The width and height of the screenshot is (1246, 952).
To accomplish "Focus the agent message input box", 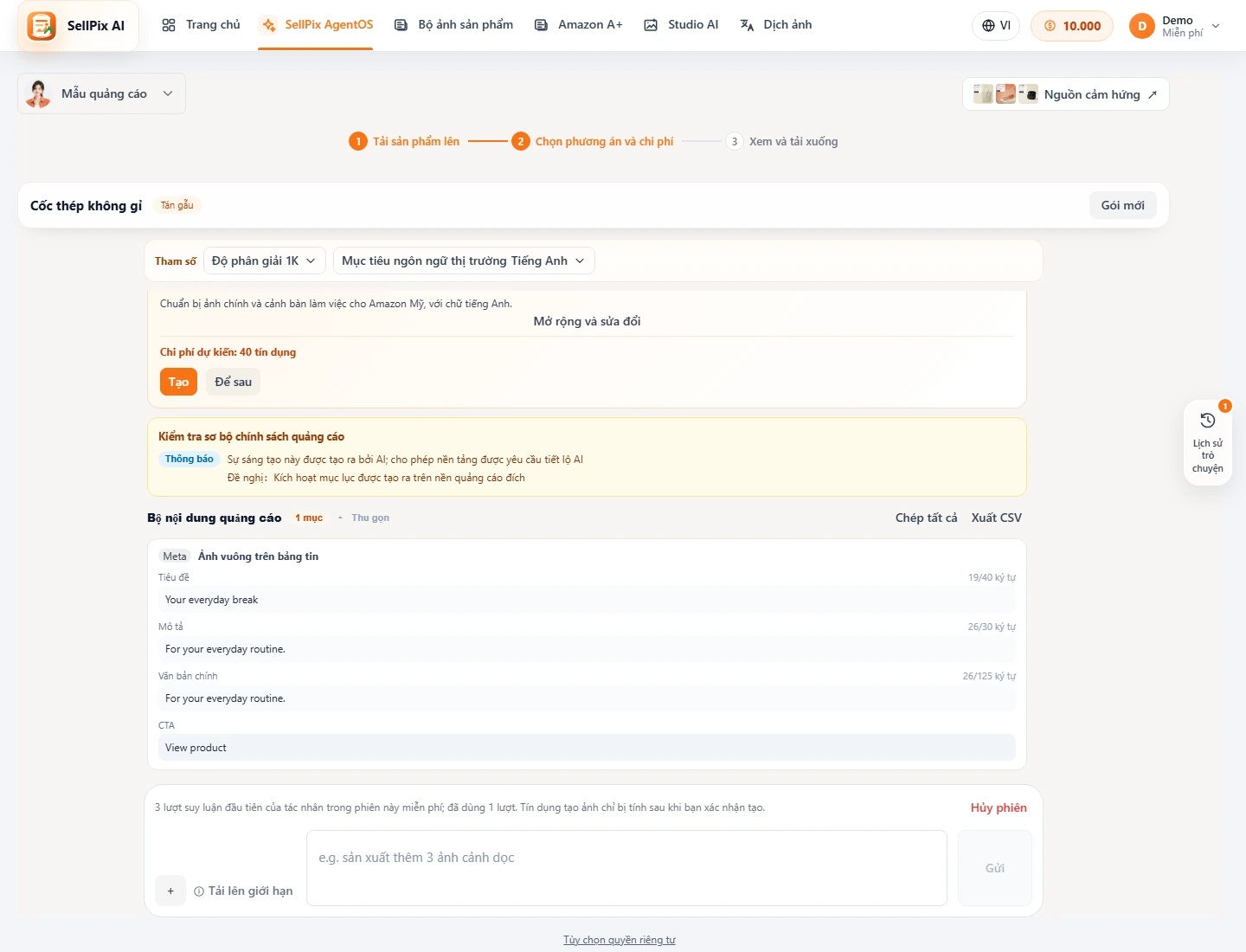I will (x=626, y=868).
